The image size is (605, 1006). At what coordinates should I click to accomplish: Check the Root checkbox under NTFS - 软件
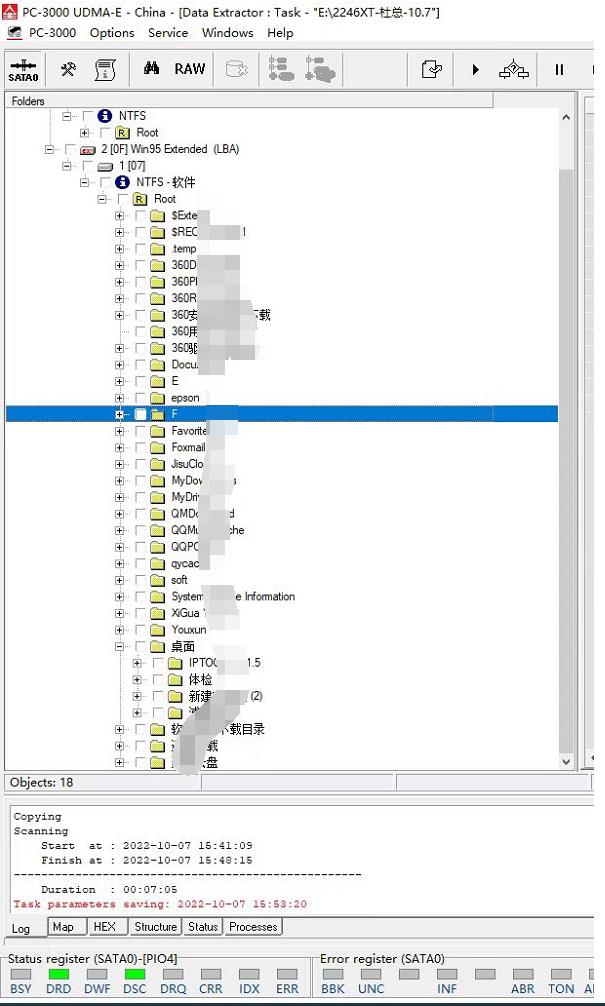(123, 199)
